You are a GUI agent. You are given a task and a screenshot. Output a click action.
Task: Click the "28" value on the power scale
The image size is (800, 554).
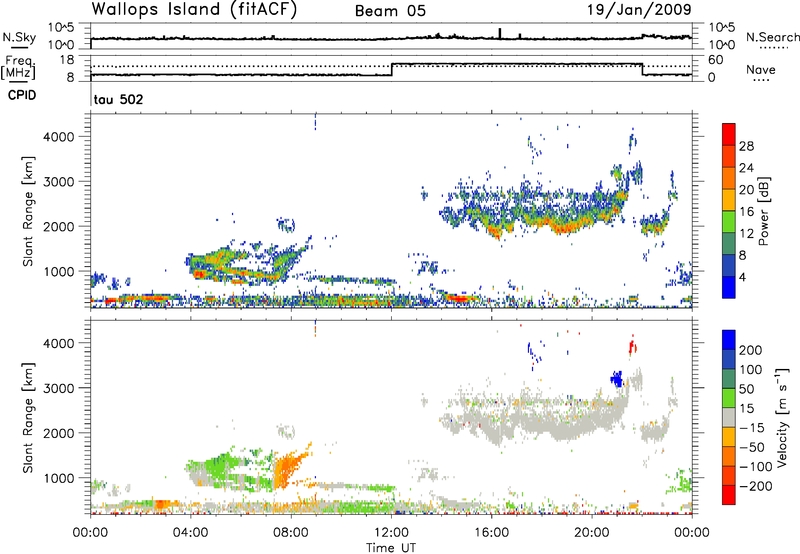[746, 146]
